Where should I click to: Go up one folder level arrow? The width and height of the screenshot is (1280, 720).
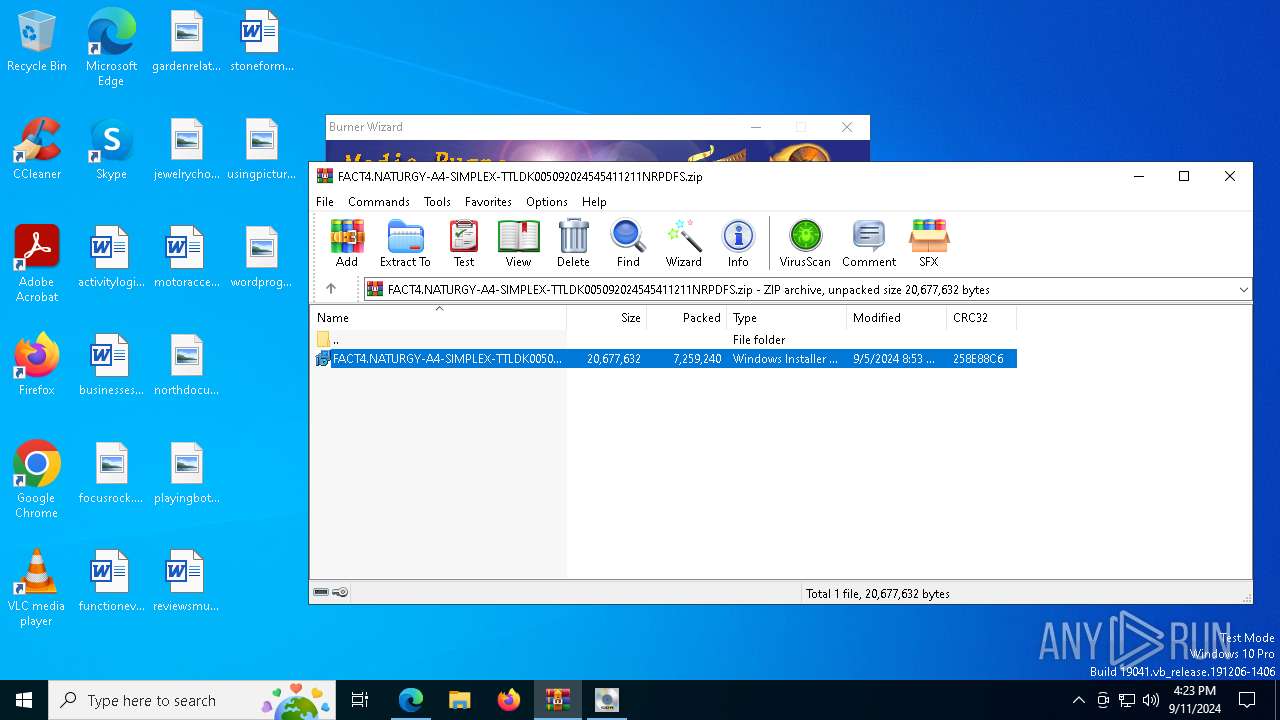[331, 289]
